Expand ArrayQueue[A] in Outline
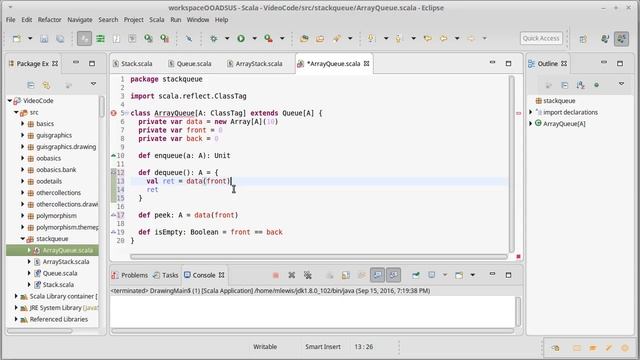Screen dimensions: 640x360 tap(531, 123)
